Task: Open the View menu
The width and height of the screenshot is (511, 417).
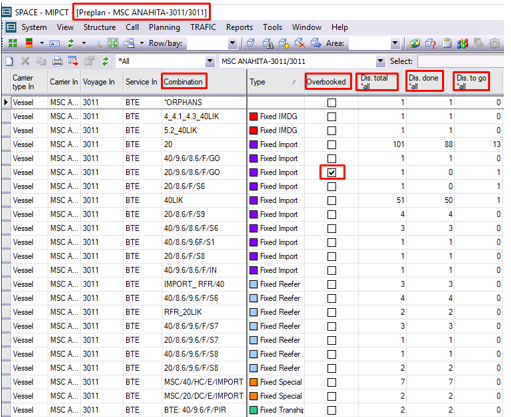Action: pos(65,27)
